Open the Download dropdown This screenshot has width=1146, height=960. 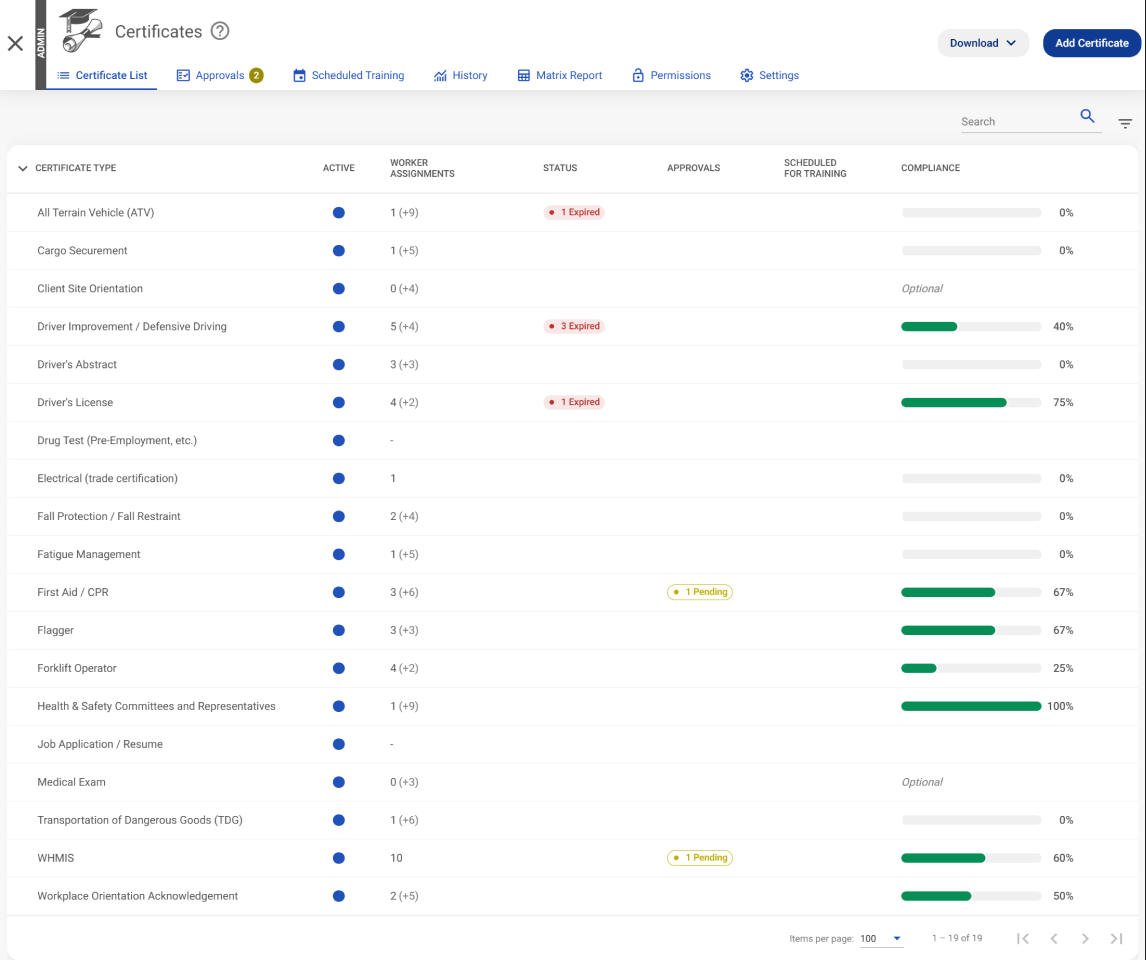click(982, 43)
